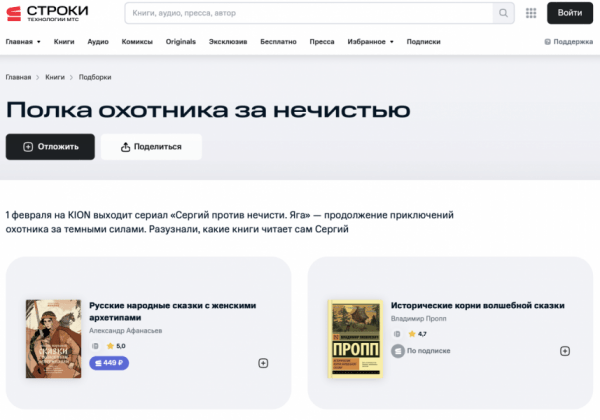Open Русские народные сказки с женскими архетипами title
Screen dimensions: 600x420
173,311
